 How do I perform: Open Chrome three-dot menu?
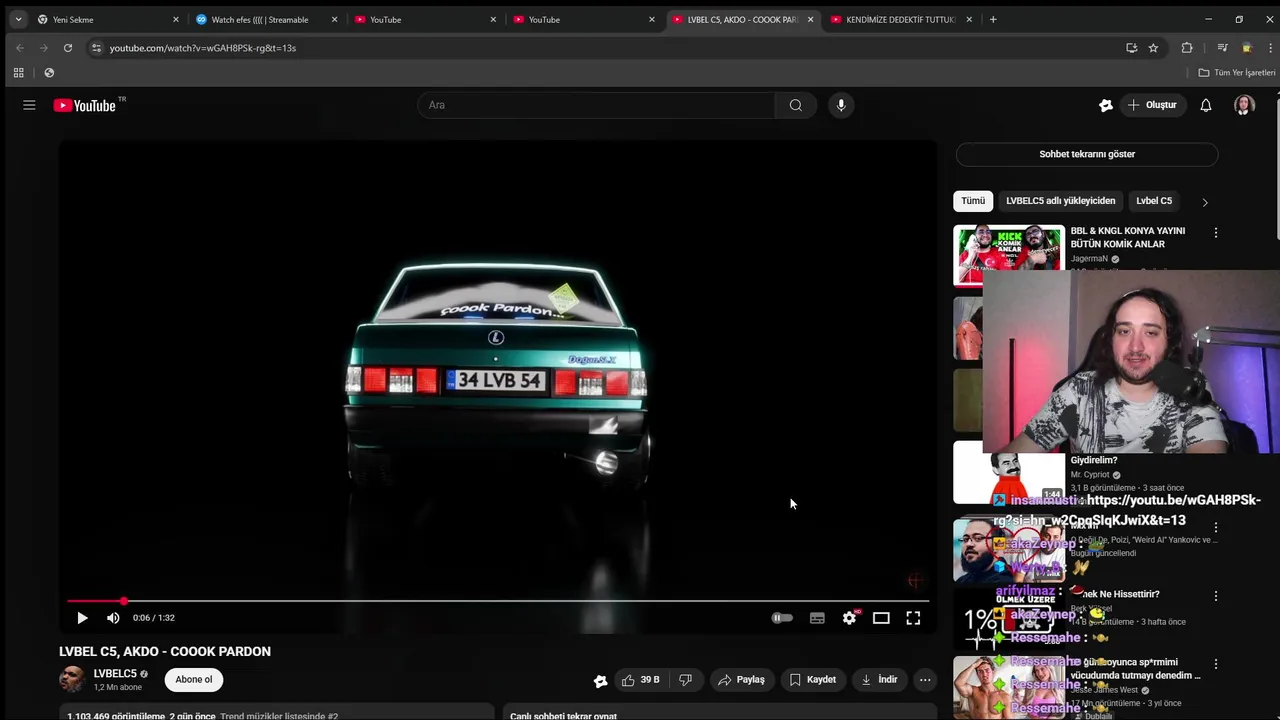tap(1271, 48)
